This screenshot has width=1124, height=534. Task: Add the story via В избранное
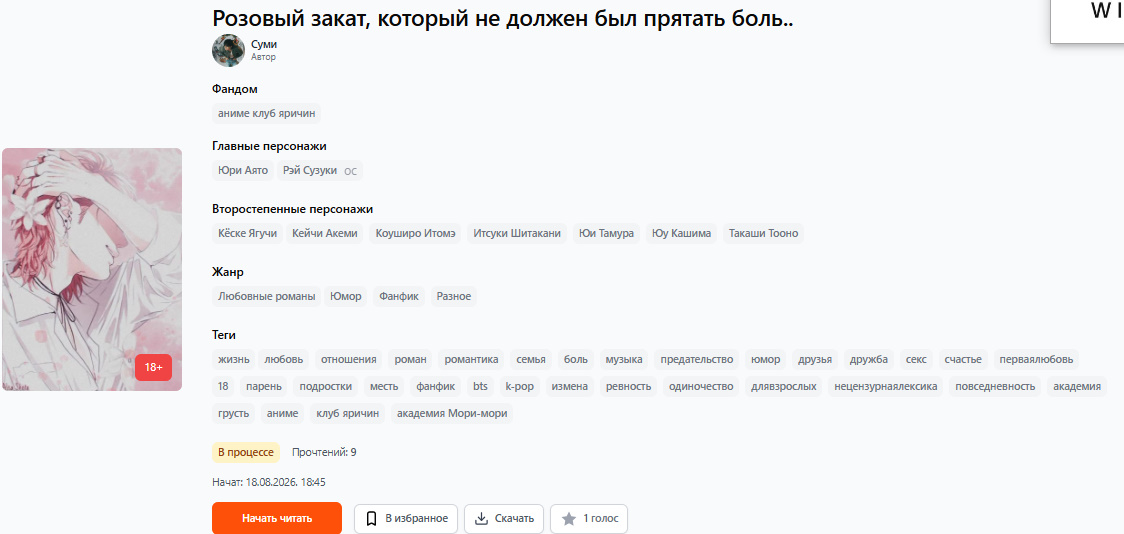pyautogui.click(x=406, y=518)
